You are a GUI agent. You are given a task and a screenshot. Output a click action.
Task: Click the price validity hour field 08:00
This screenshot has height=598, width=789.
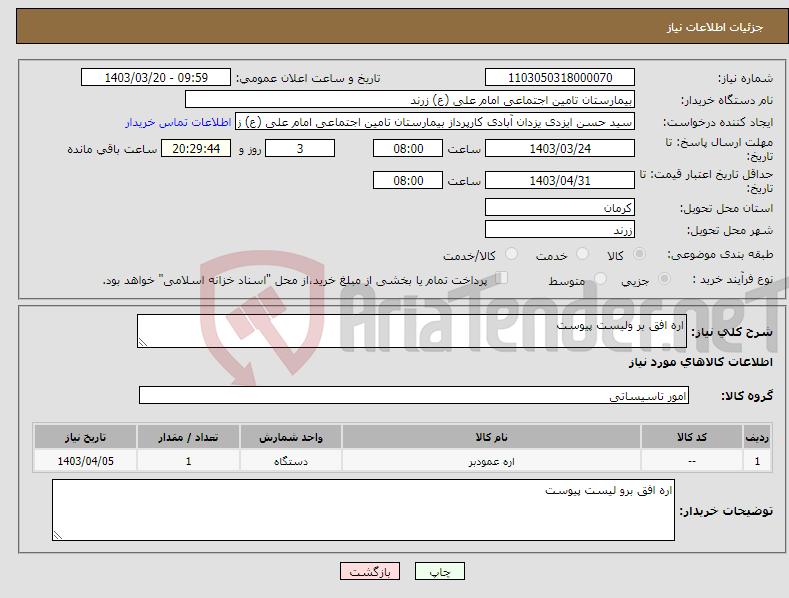408,180
